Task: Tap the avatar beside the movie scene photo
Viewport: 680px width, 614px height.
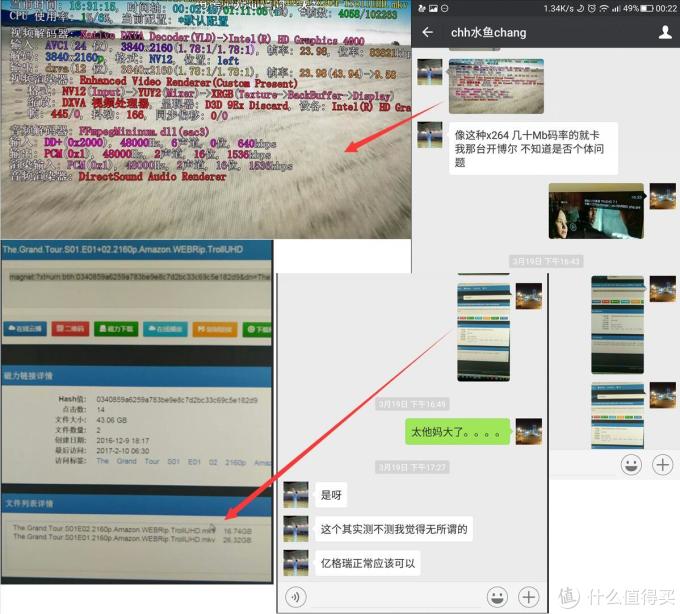Action: coord(662,196)
